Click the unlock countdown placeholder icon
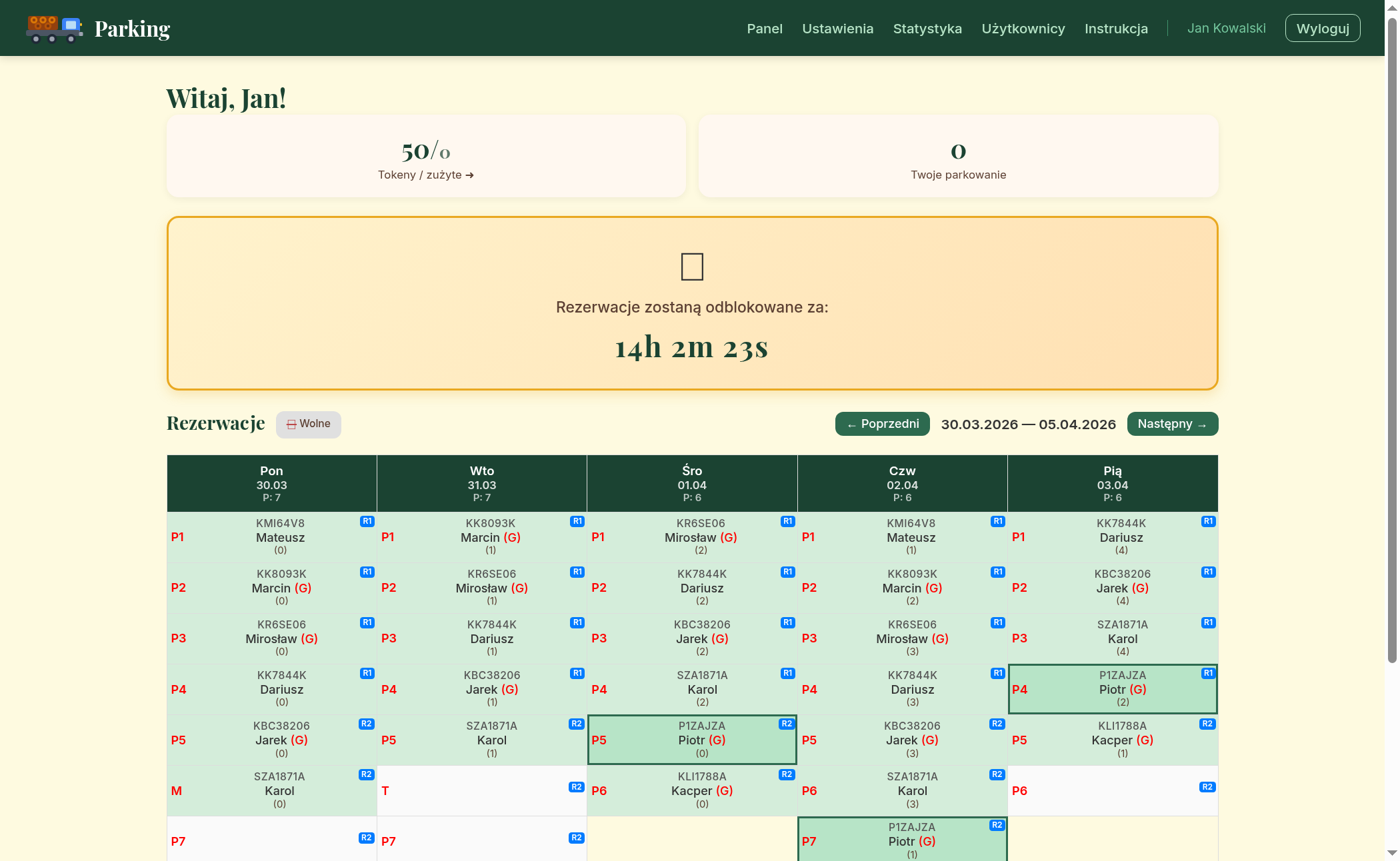 point(691,267)
